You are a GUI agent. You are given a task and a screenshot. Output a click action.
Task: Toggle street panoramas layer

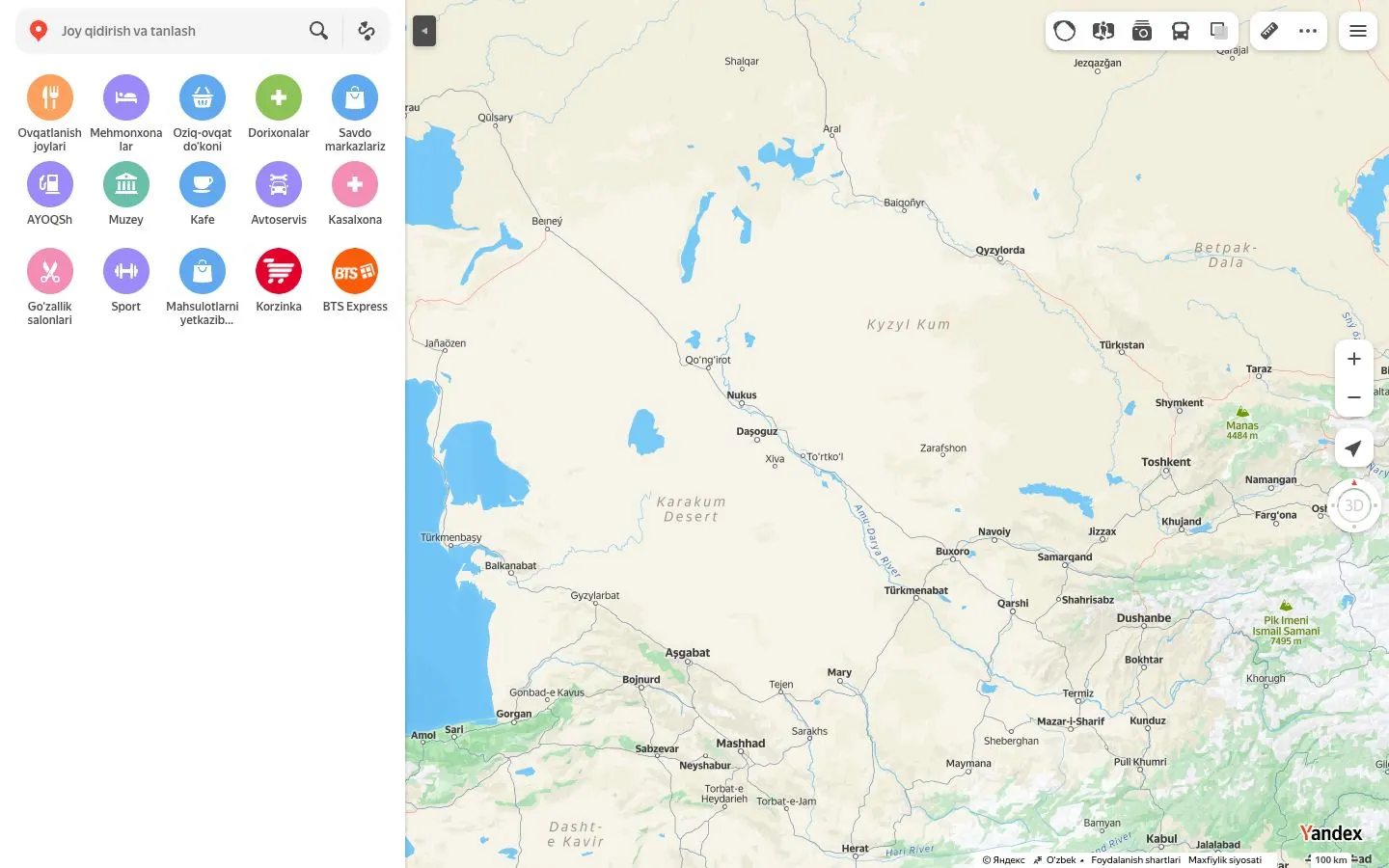click(1103, 31)
